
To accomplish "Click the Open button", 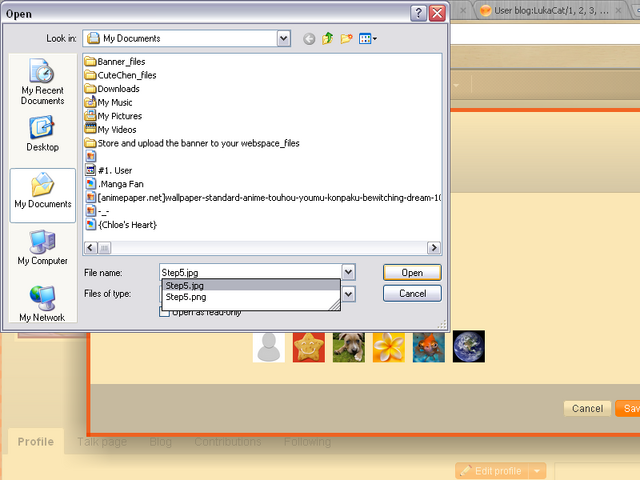I will click(x=412, y=273).
